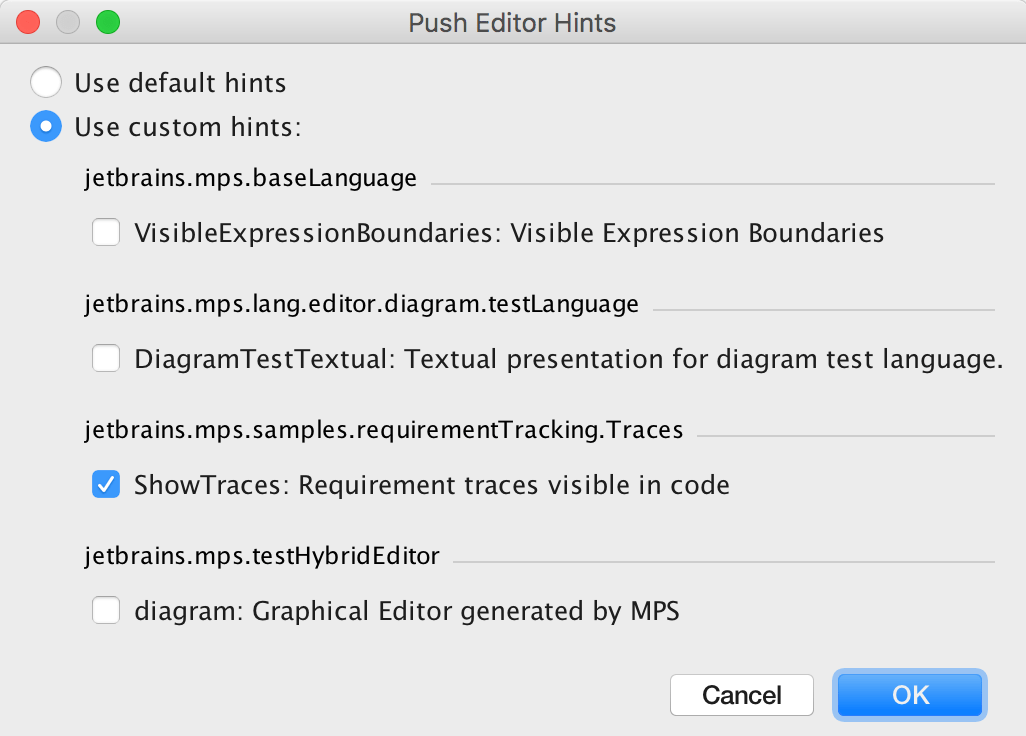This screenshot has width=1026, height=736.
Task: Check the diagram Graphical Editor checkbox
Action: pyautogui.click(x=106, y=610)
